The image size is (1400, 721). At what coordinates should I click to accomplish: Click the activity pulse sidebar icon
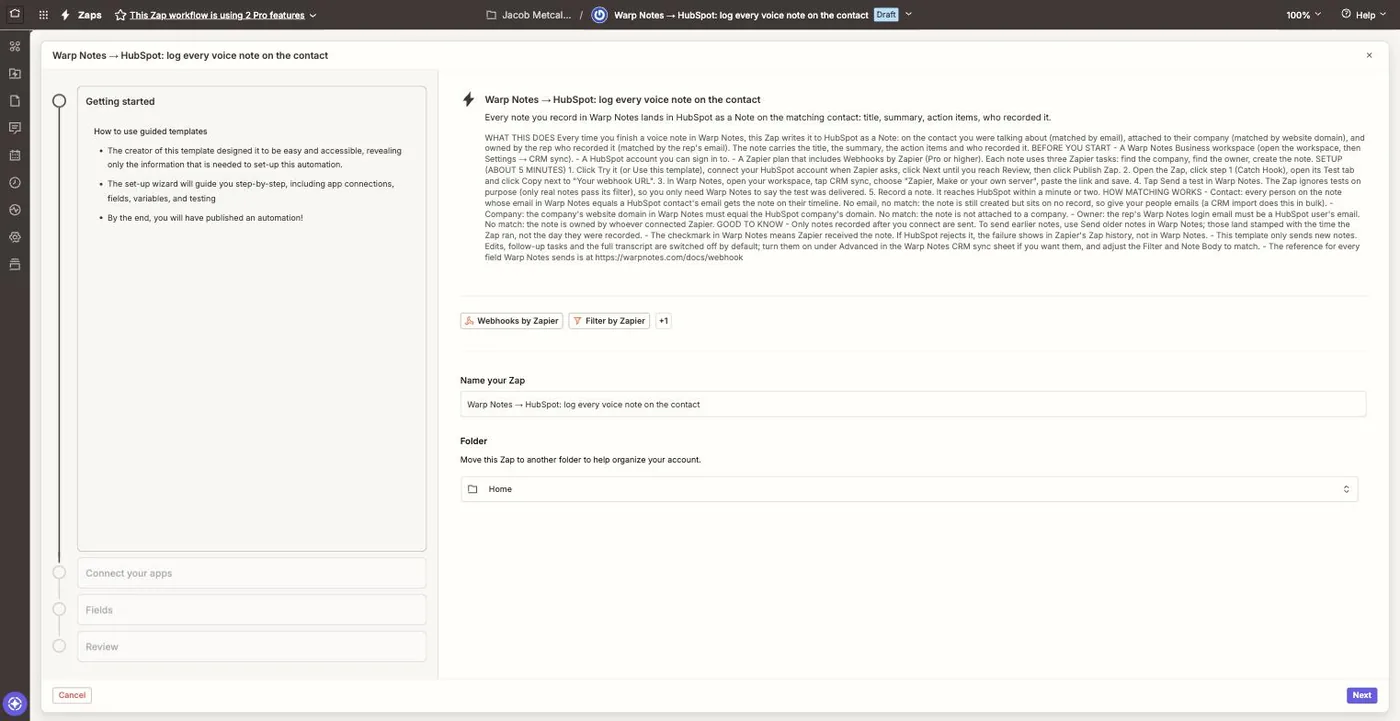[x=15, y=209]
